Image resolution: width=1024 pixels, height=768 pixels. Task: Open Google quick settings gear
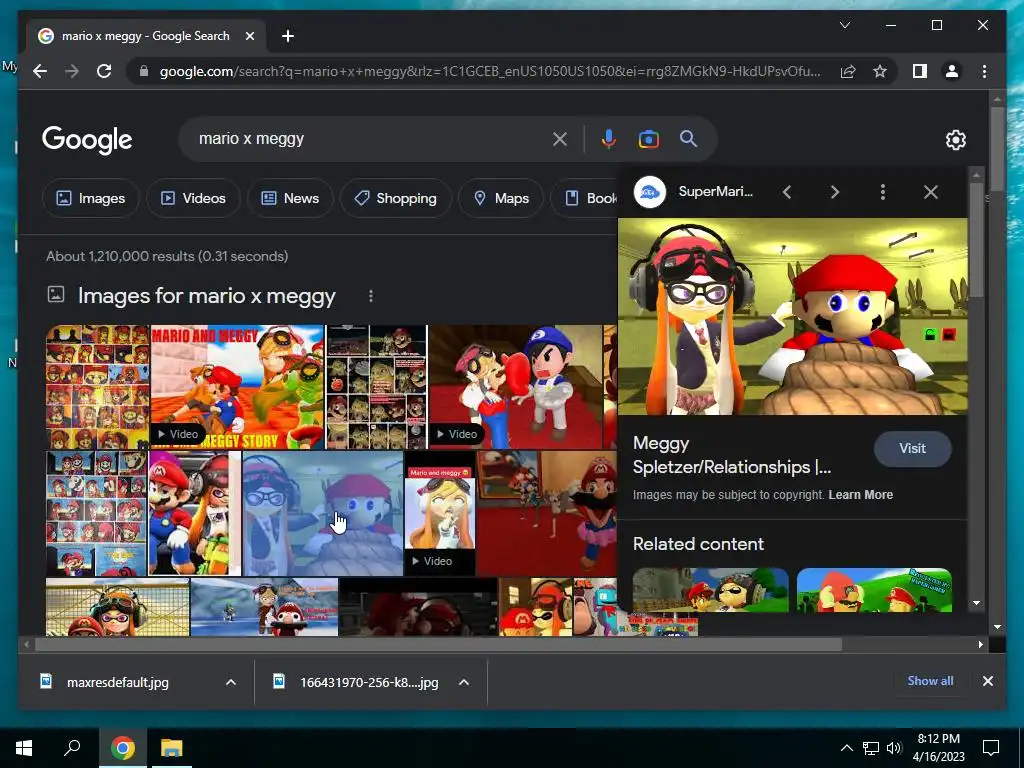tap(955, 140)
